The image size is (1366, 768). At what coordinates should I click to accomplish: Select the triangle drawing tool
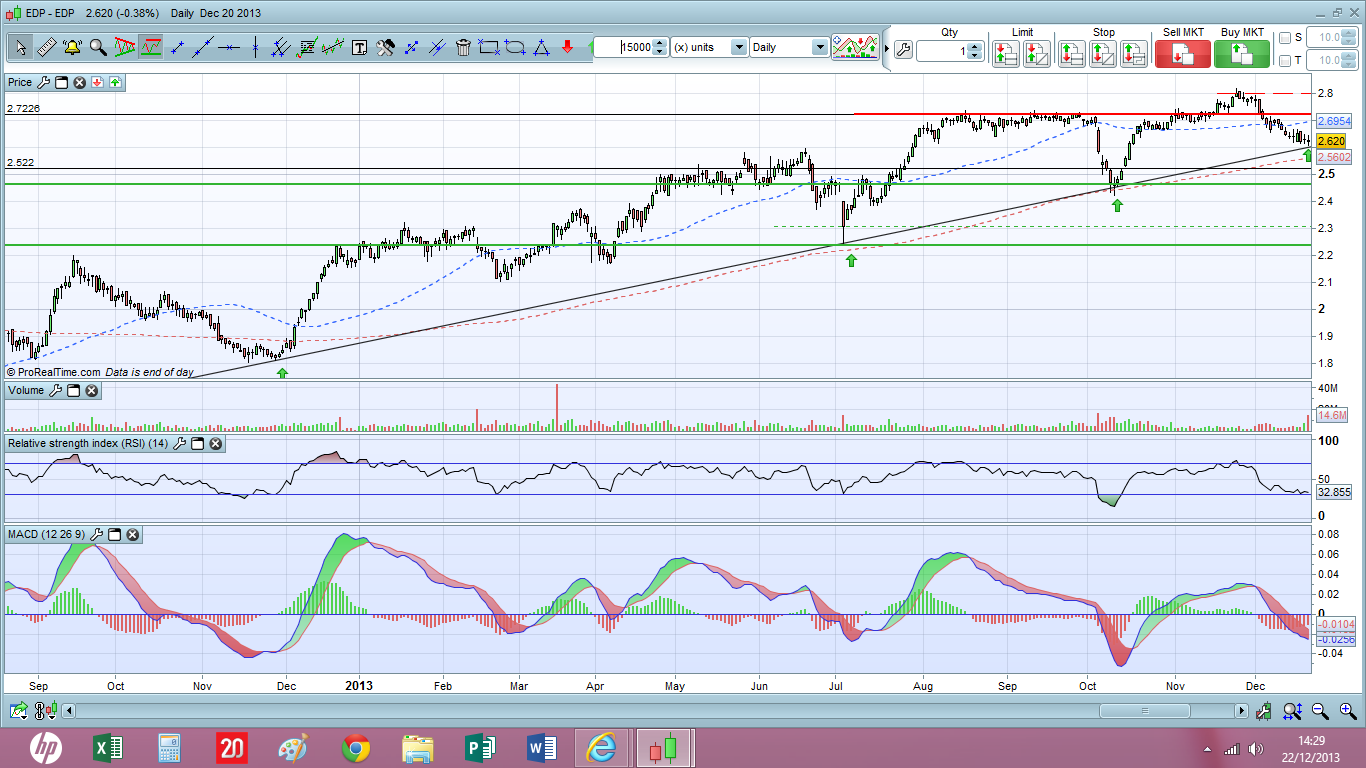point(541,47)
